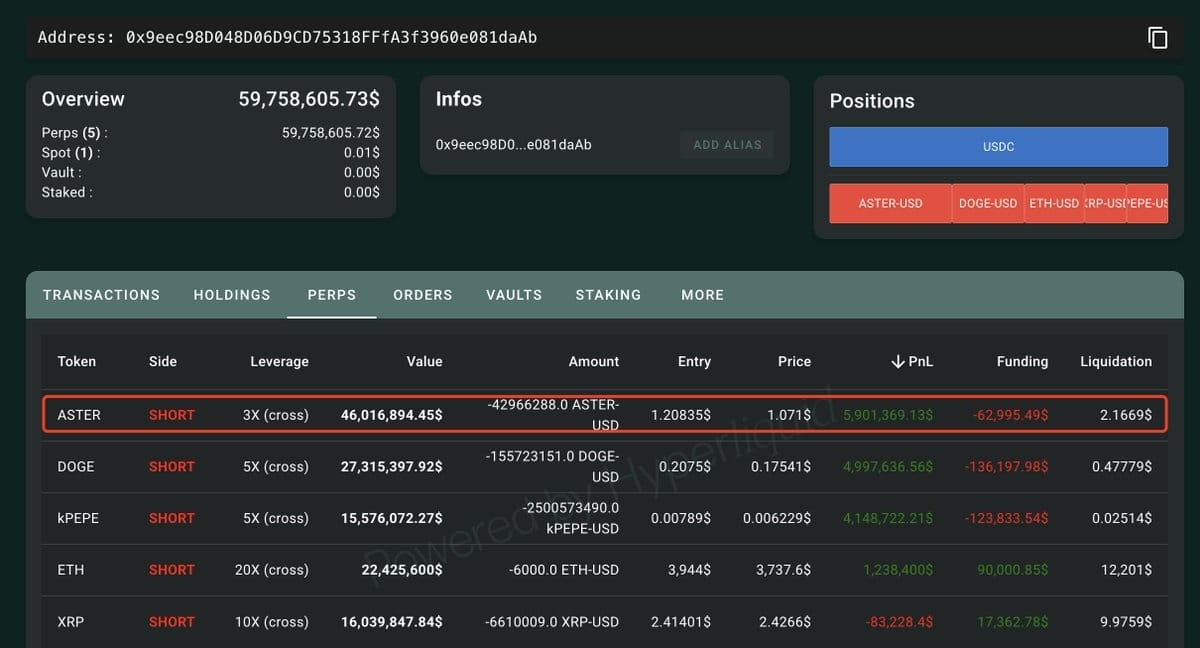Image resolution: width=1200 pixels, height=648 pixels.
Task: Sort table by Liquidation column header
Action: [x=1116, y=362]
